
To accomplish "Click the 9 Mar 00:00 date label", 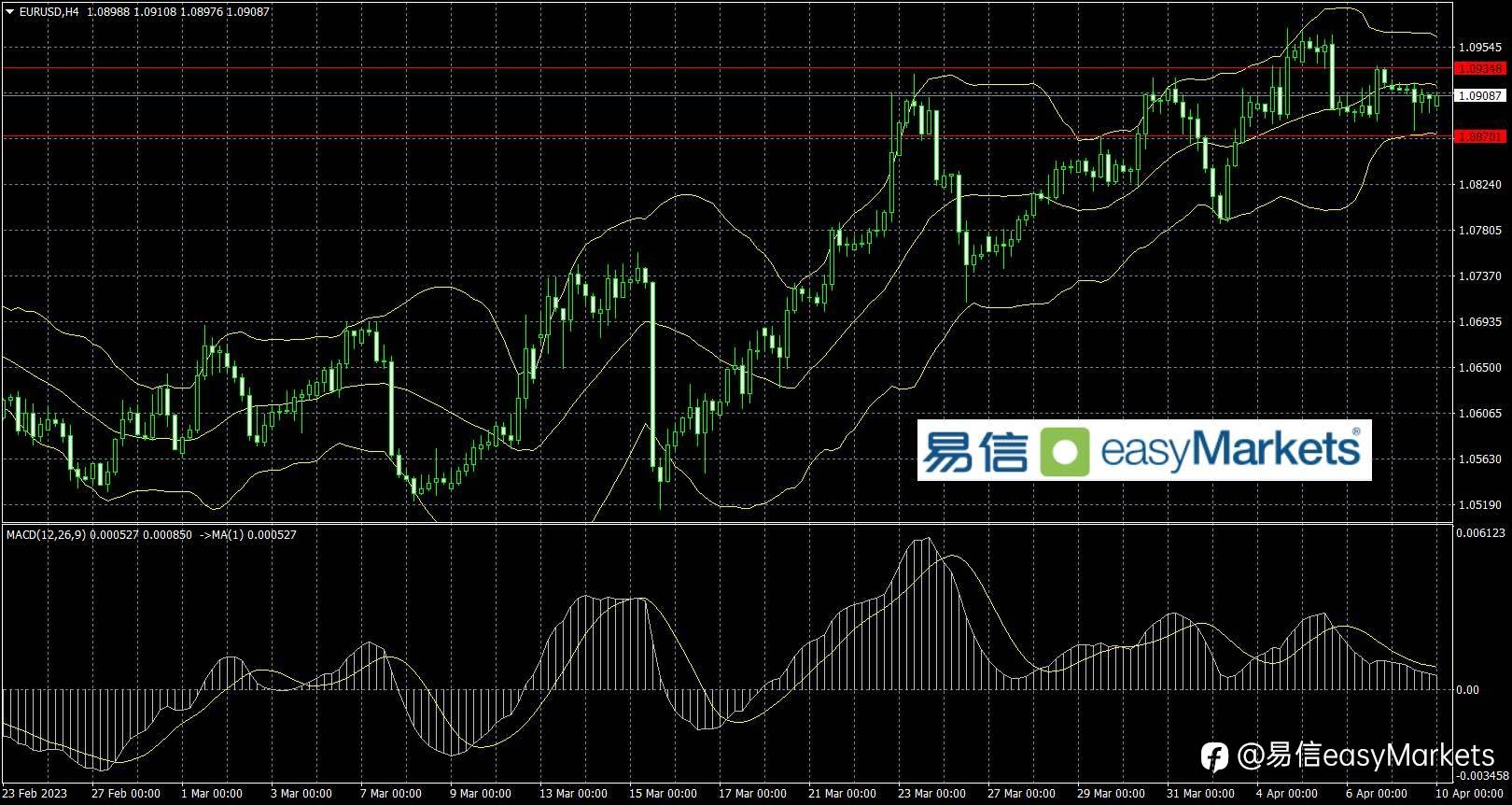I will [x=480, y=794].
